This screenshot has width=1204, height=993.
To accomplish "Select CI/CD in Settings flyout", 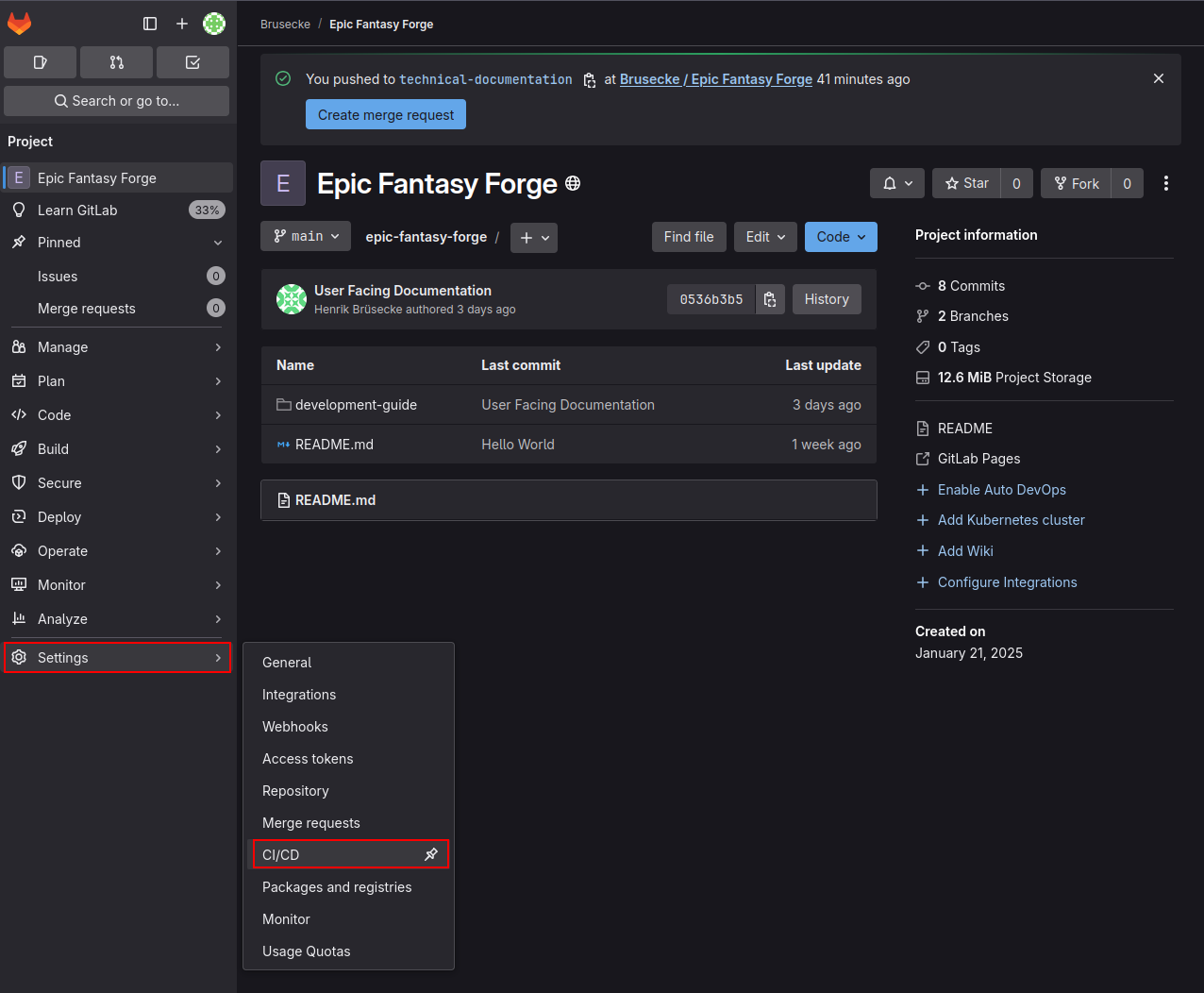I will click(x=348, y=854).
